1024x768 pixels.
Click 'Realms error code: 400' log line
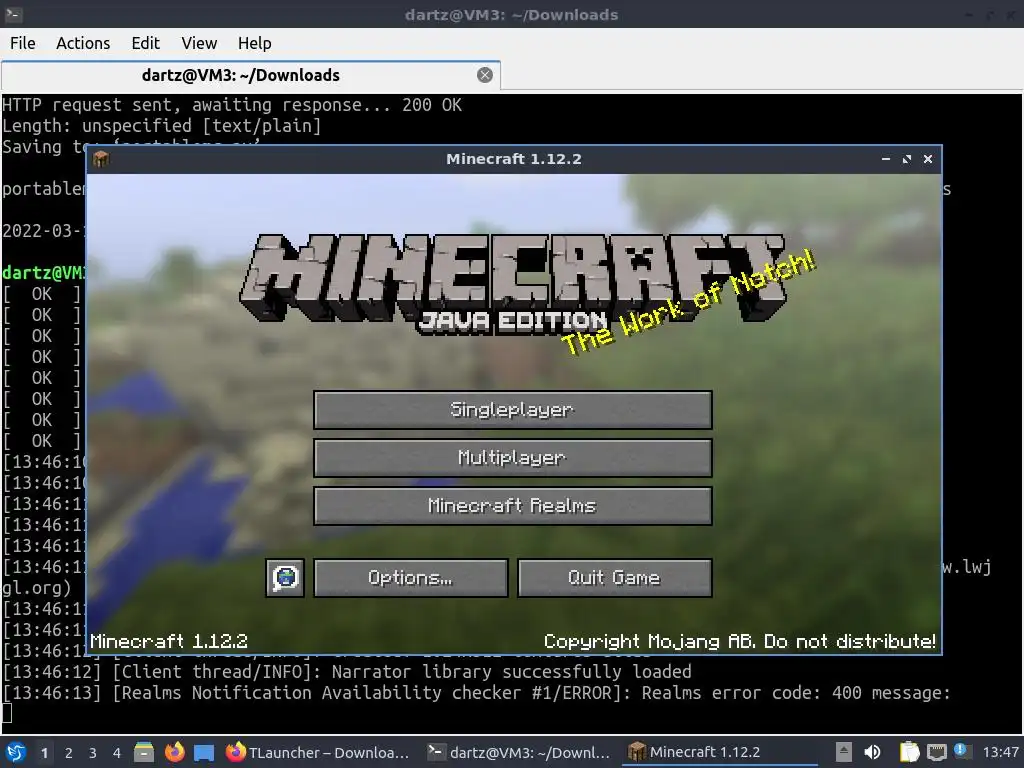click(477, 693)
